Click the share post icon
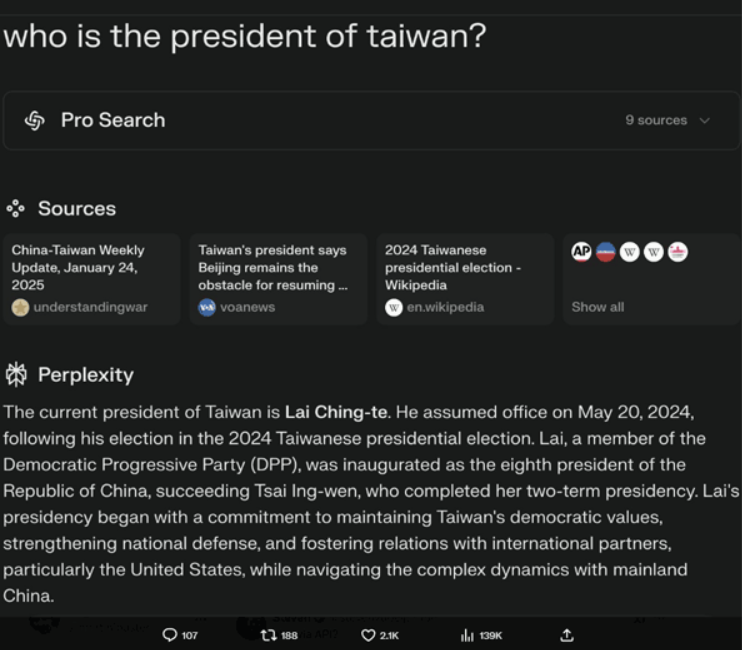 click(567, 635)
